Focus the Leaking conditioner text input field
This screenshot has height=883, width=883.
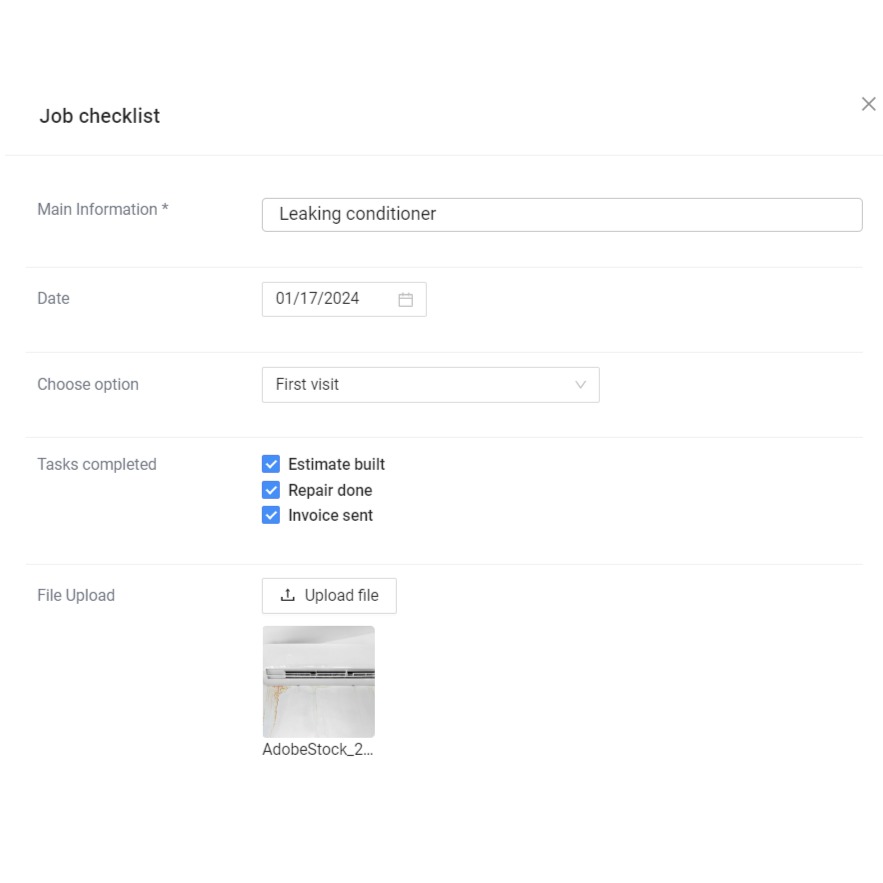(x=562, y=214)
